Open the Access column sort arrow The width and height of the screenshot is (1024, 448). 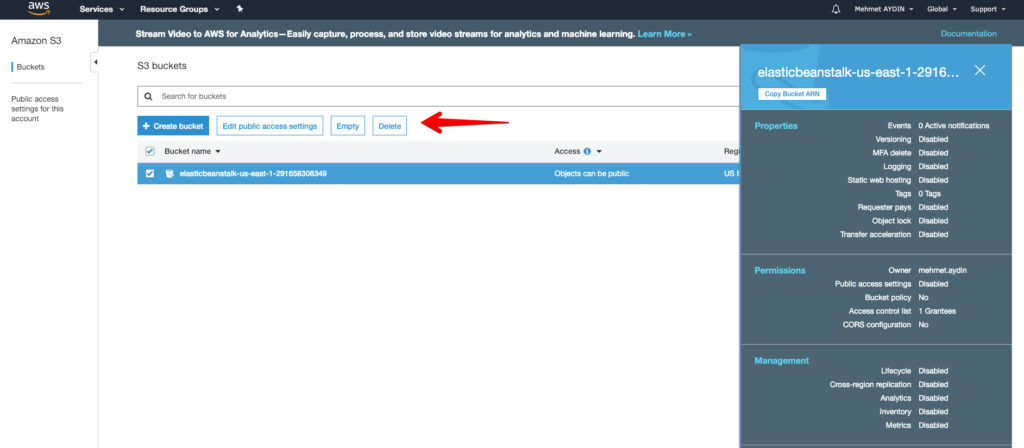click(599, 152)
